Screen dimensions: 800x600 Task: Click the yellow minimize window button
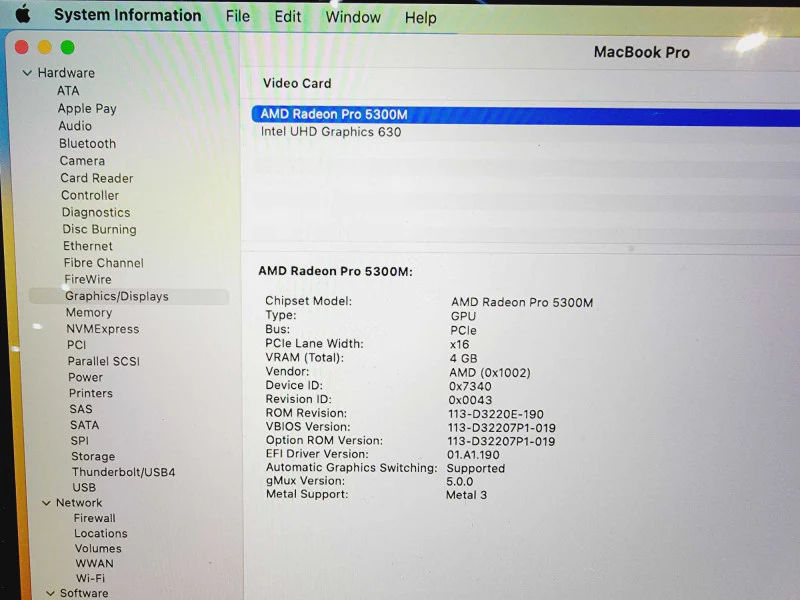[x=44, y=47]
